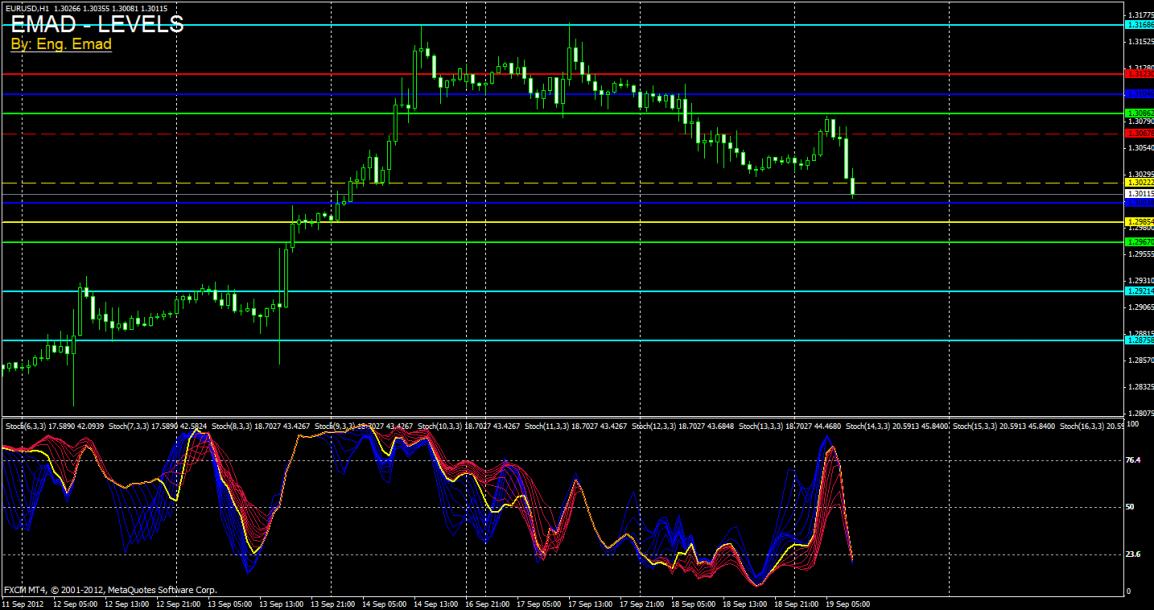
Task: Click the latest candle at chart's right edge
Action: point(853,186)
